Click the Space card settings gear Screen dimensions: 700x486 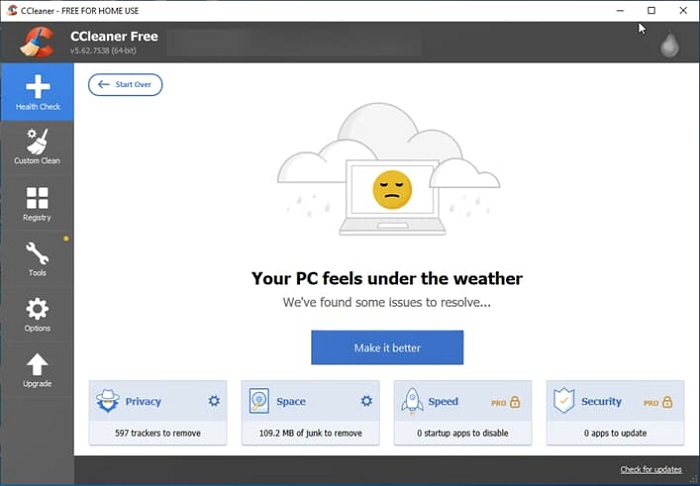coord(366,401)
